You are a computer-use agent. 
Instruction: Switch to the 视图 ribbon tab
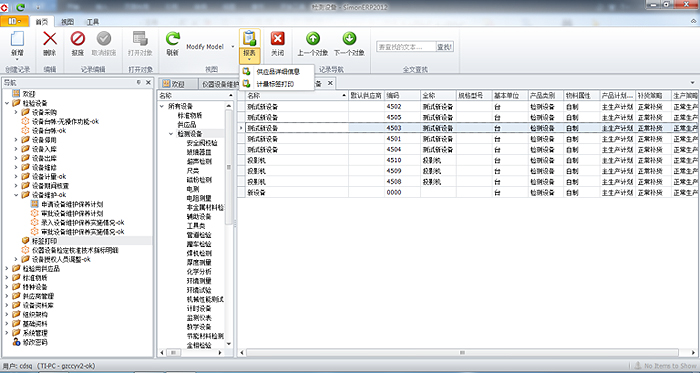pyautogui.click(x=67, y=22)
